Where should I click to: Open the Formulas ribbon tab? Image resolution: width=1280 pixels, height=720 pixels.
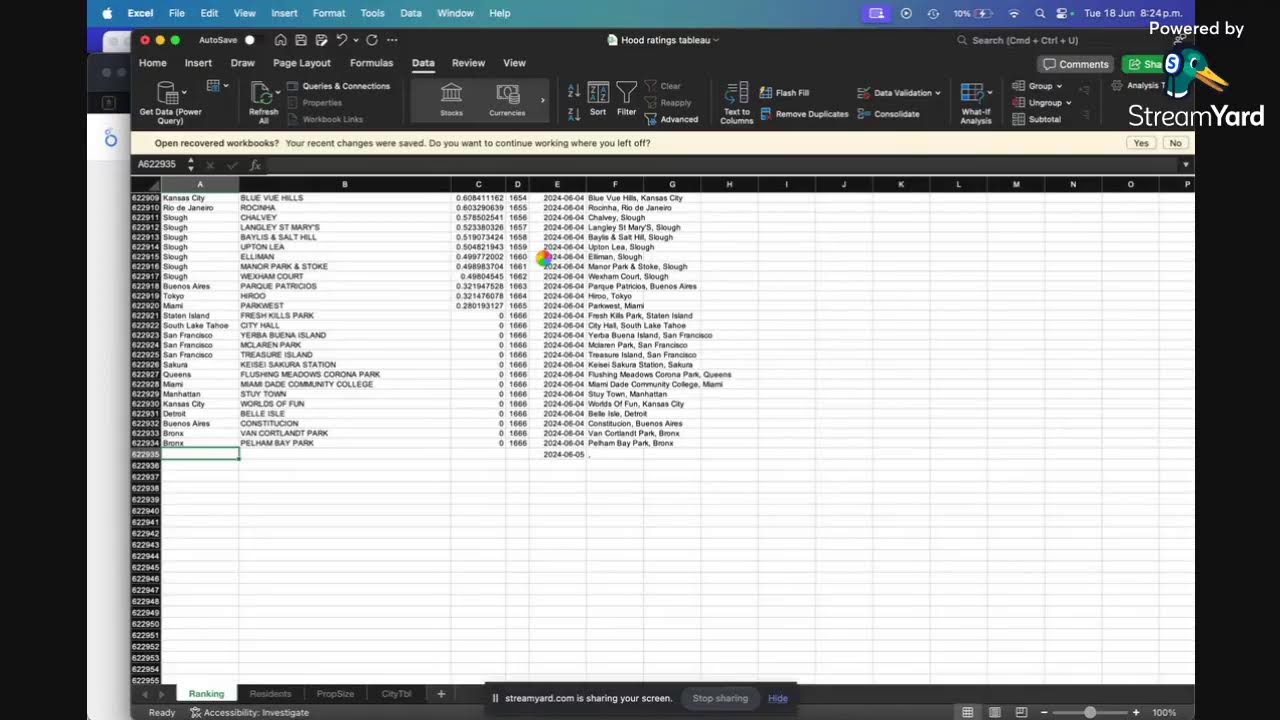pyautogui.click(x=371, y=63)
